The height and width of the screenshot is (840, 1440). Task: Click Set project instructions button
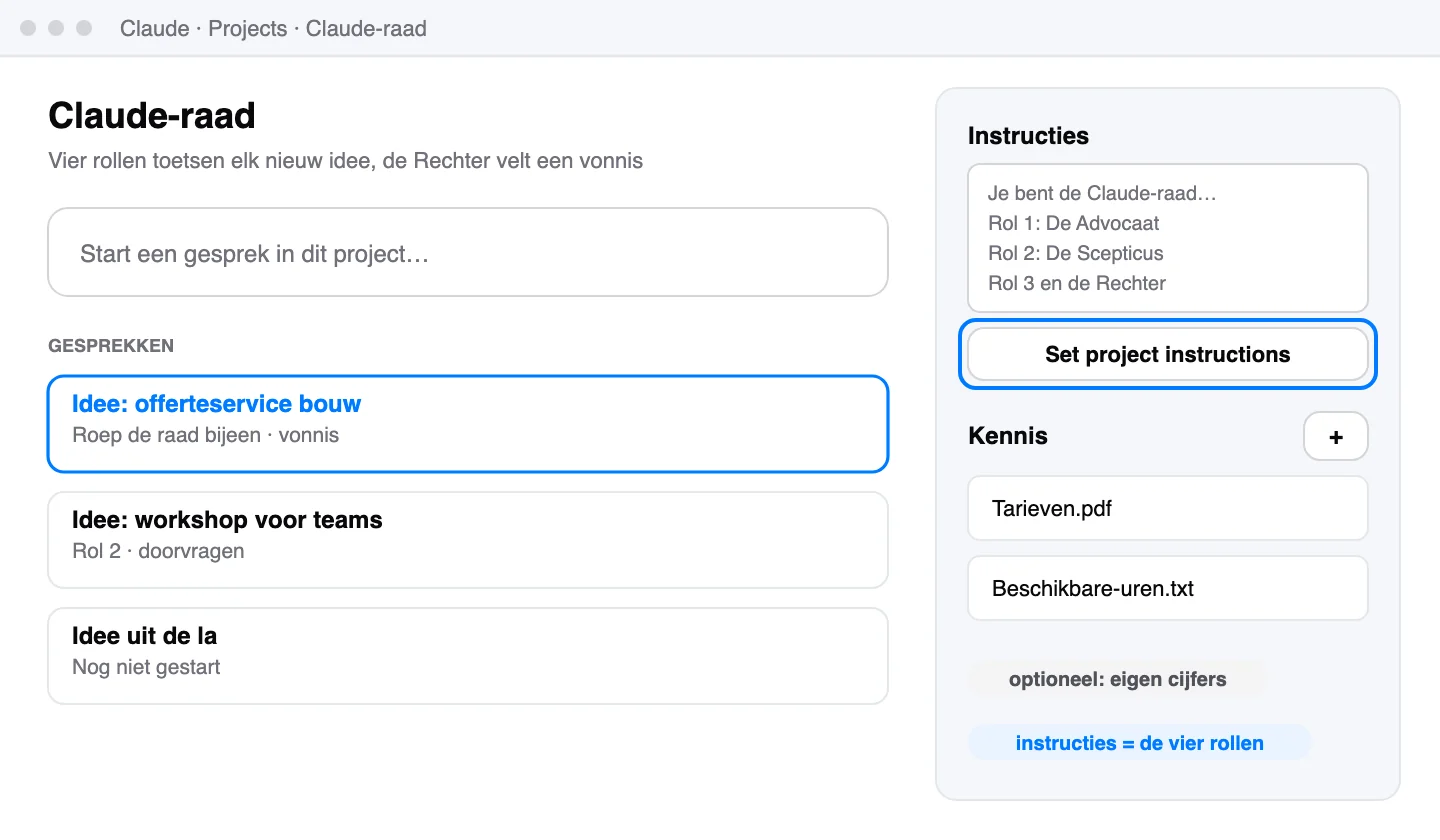(1168, 354)
